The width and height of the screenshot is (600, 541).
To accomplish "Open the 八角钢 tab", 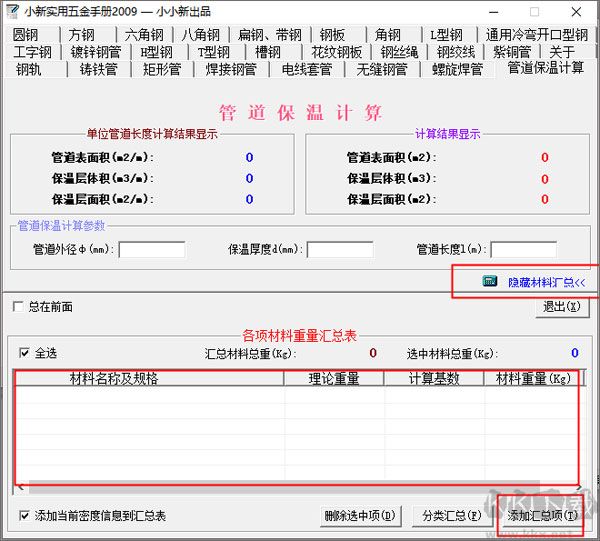I will [x=201, y=35].
